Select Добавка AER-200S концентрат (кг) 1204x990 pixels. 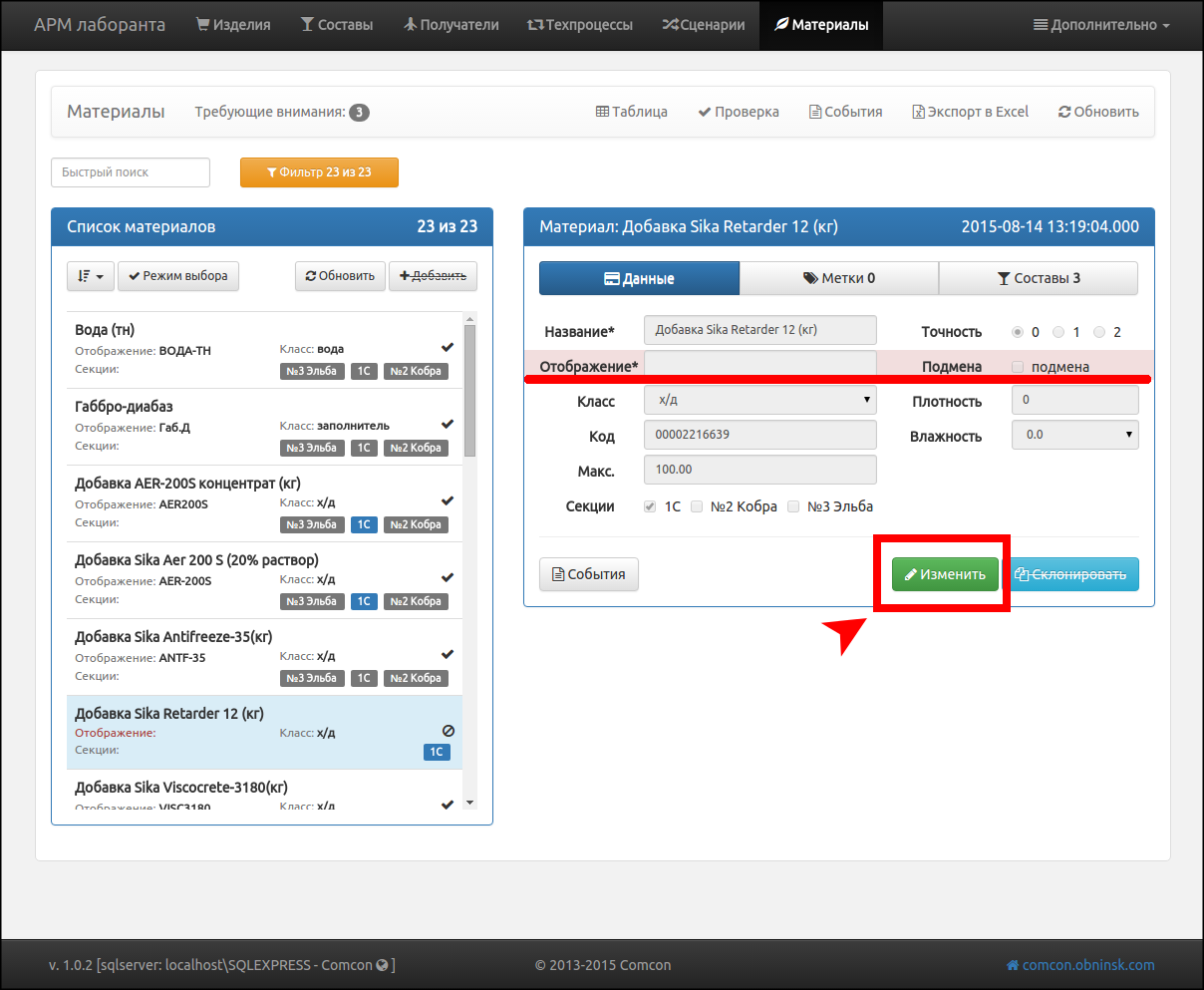click(x=263, y=503)
